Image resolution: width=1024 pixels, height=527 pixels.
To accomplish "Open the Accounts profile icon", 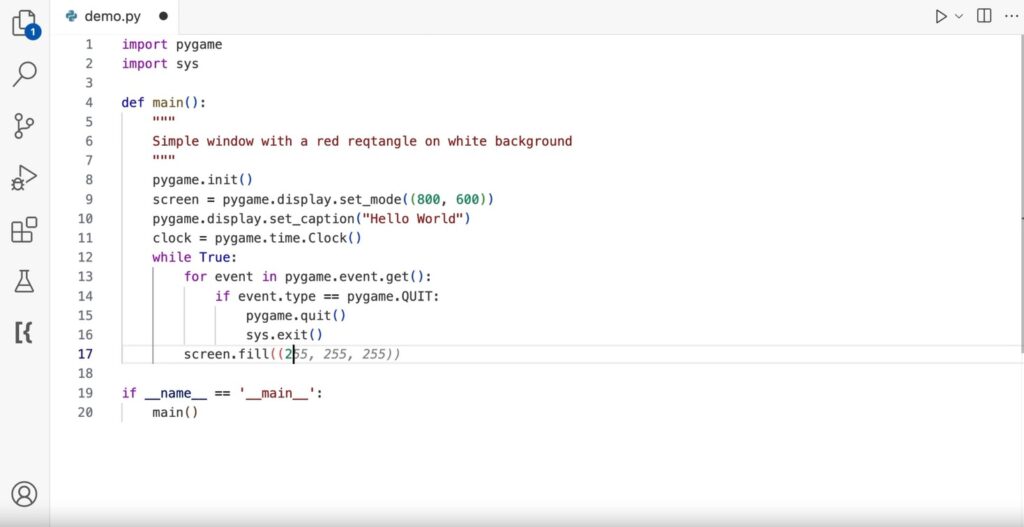I will tap(24, 494).
